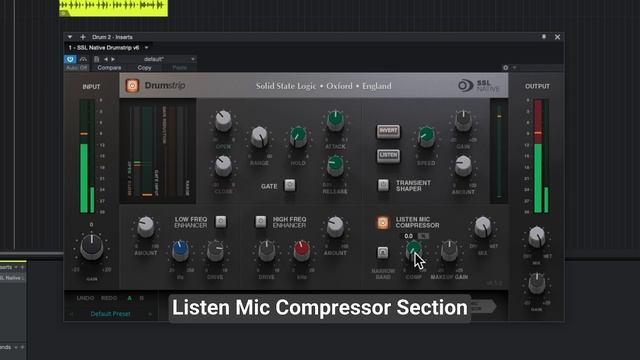The width and height of the screenshot is (640, 360).
Task: Click the OUTPUT dry/wet MIX knob
Action: coord(537,238)
